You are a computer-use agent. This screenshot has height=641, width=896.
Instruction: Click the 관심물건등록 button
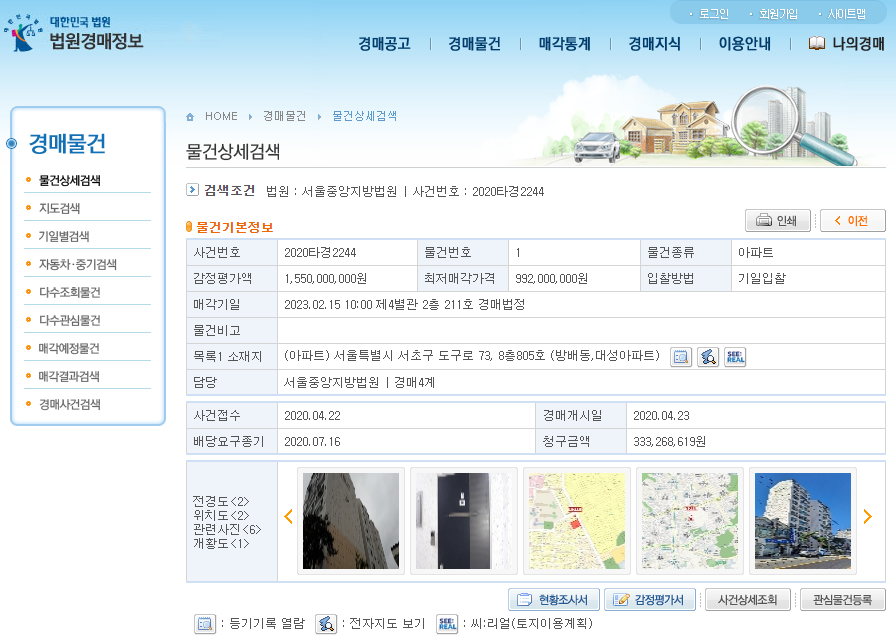(843, 600)
